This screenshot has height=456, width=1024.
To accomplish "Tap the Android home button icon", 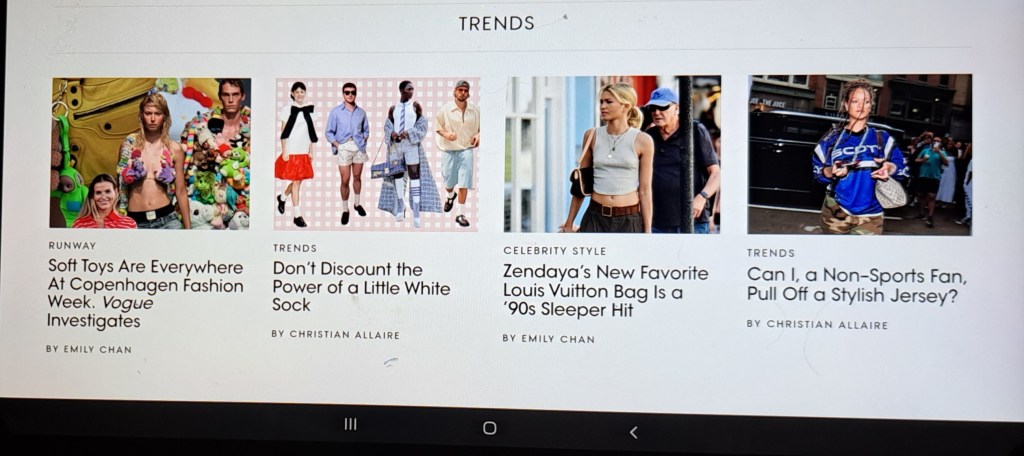I will [x=489, y=428].
